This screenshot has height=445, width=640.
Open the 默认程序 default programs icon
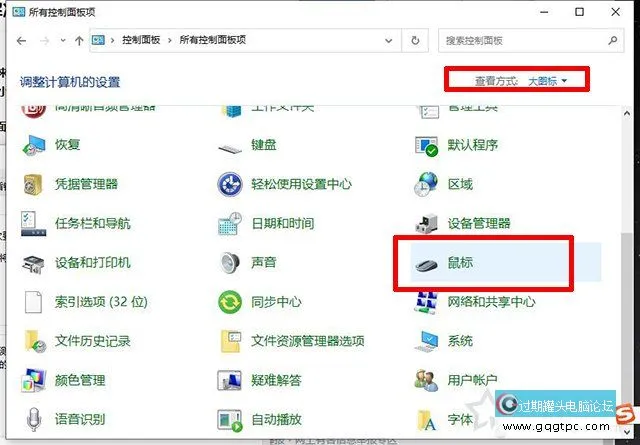[426, 146]
